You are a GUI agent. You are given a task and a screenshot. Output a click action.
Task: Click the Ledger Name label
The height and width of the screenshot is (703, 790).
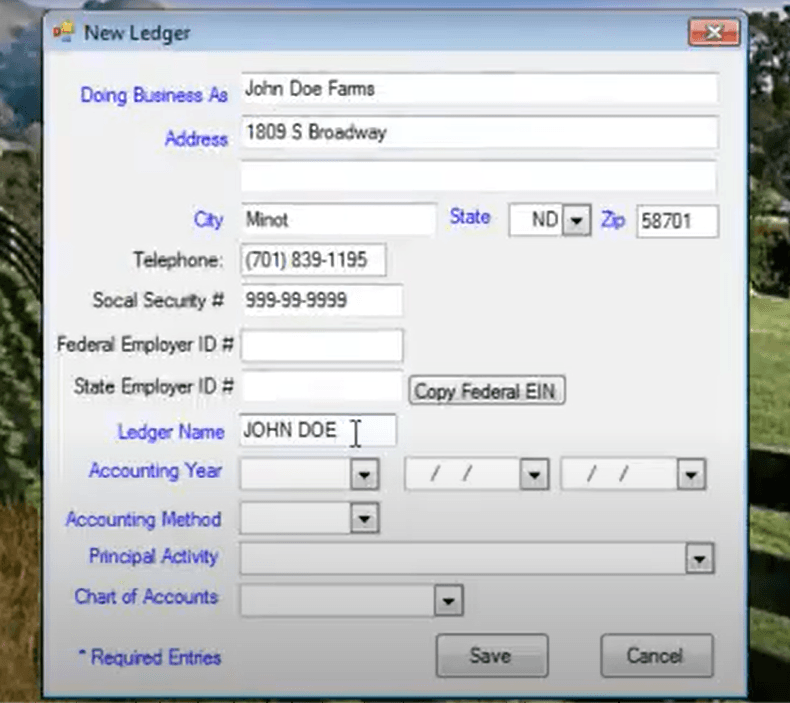[171, 432]
